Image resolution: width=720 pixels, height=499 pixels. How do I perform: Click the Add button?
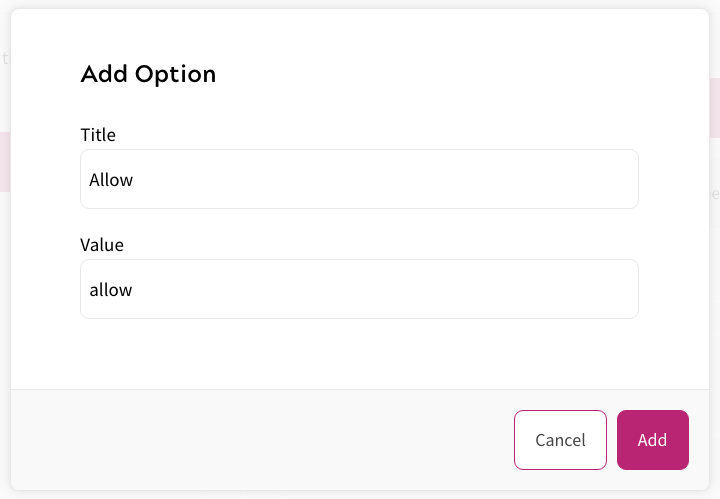652,440
